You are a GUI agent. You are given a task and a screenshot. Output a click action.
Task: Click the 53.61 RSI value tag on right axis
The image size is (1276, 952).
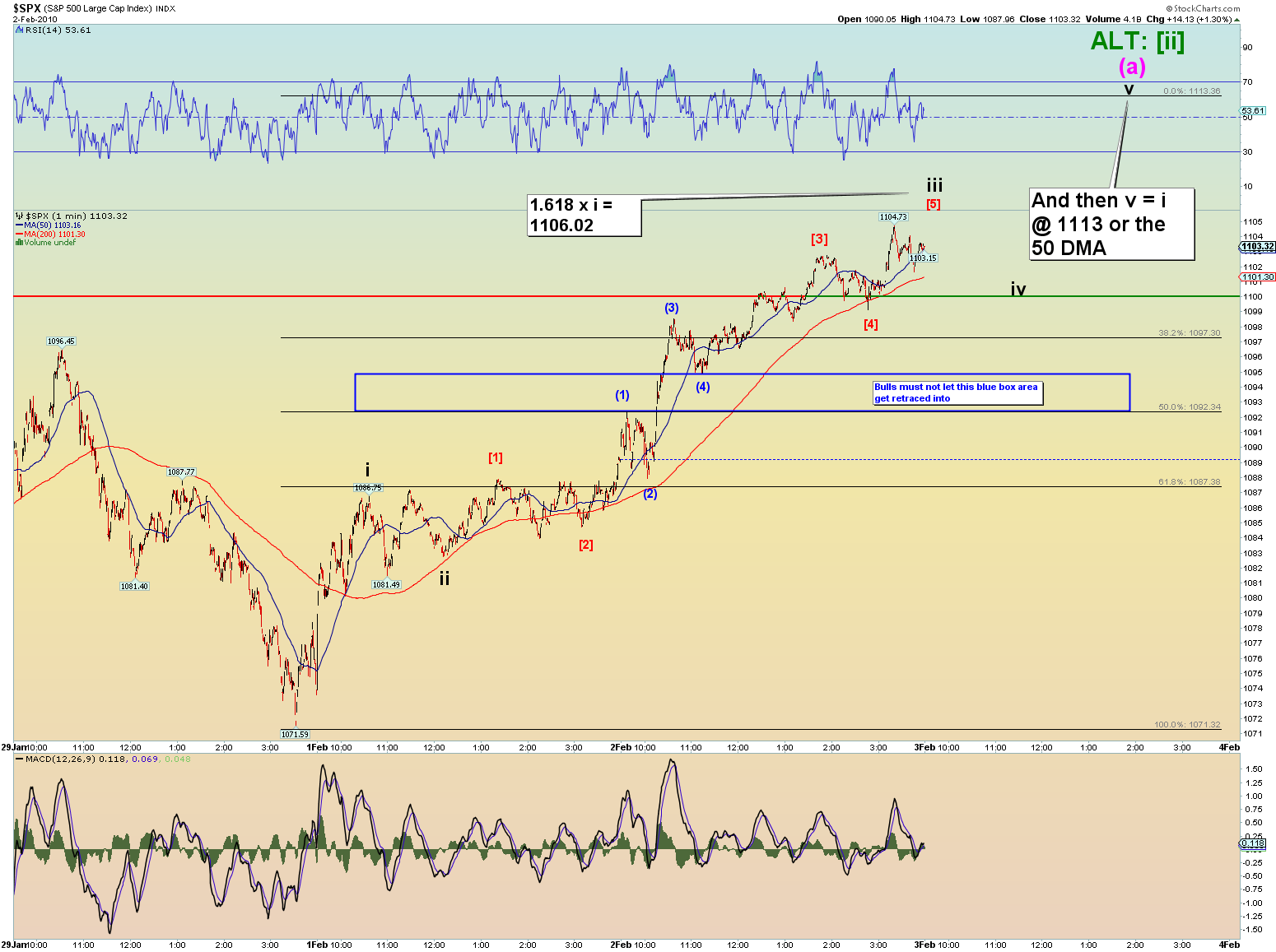pyautogui.click(x=1253, y=110)
